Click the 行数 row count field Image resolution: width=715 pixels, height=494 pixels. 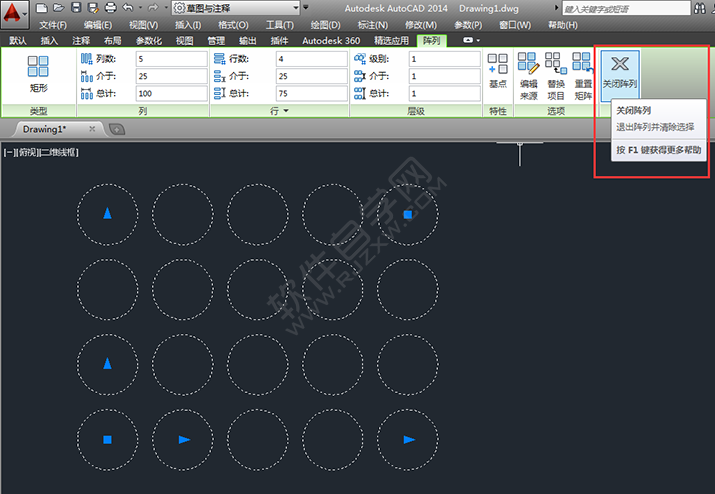point(311,59)
